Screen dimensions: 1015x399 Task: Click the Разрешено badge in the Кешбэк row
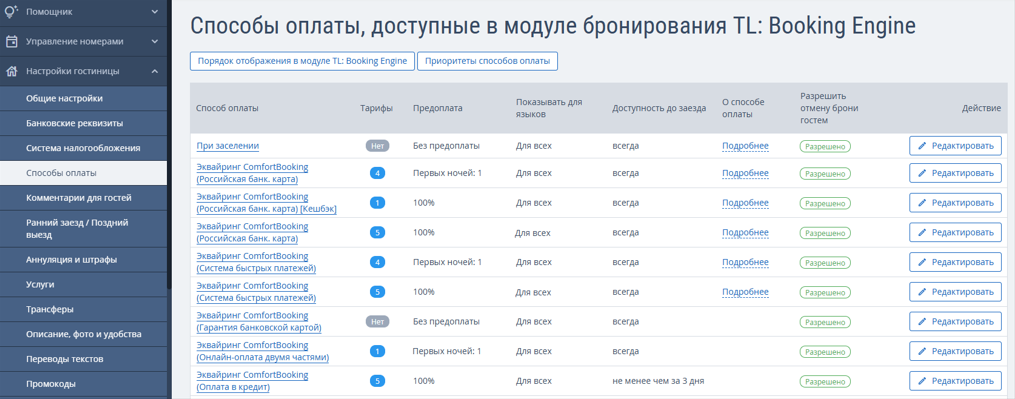coord(825,203)
